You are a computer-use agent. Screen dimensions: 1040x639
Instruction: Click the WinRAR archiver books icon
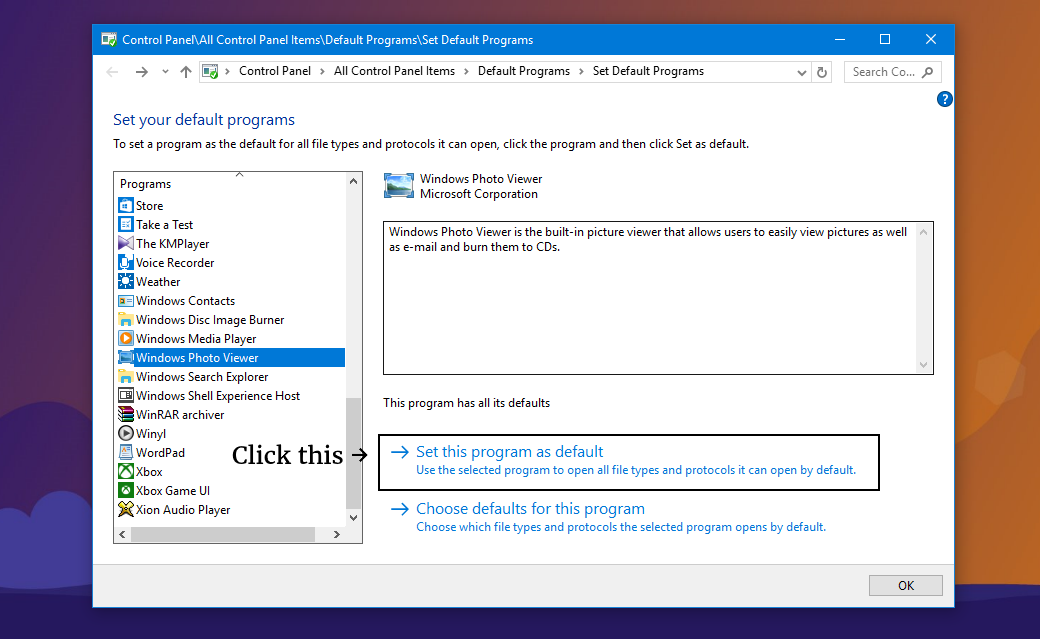(x=125, y=415)
